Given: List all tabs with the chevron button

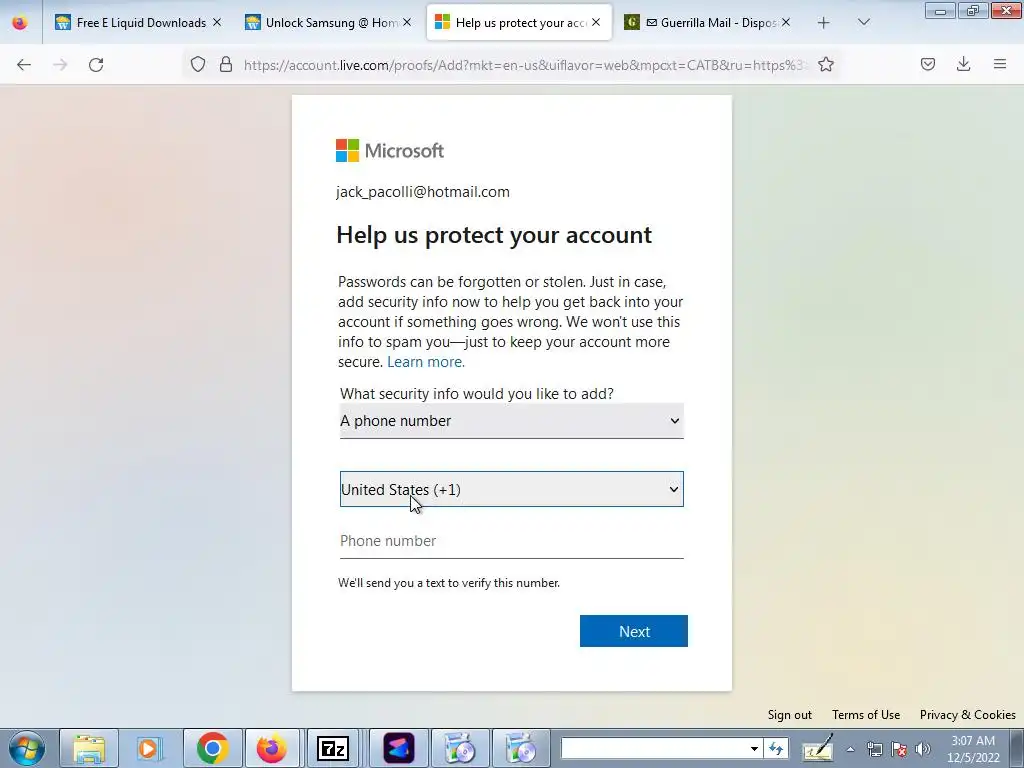Looking at the screenshot, I should (864, 22).
